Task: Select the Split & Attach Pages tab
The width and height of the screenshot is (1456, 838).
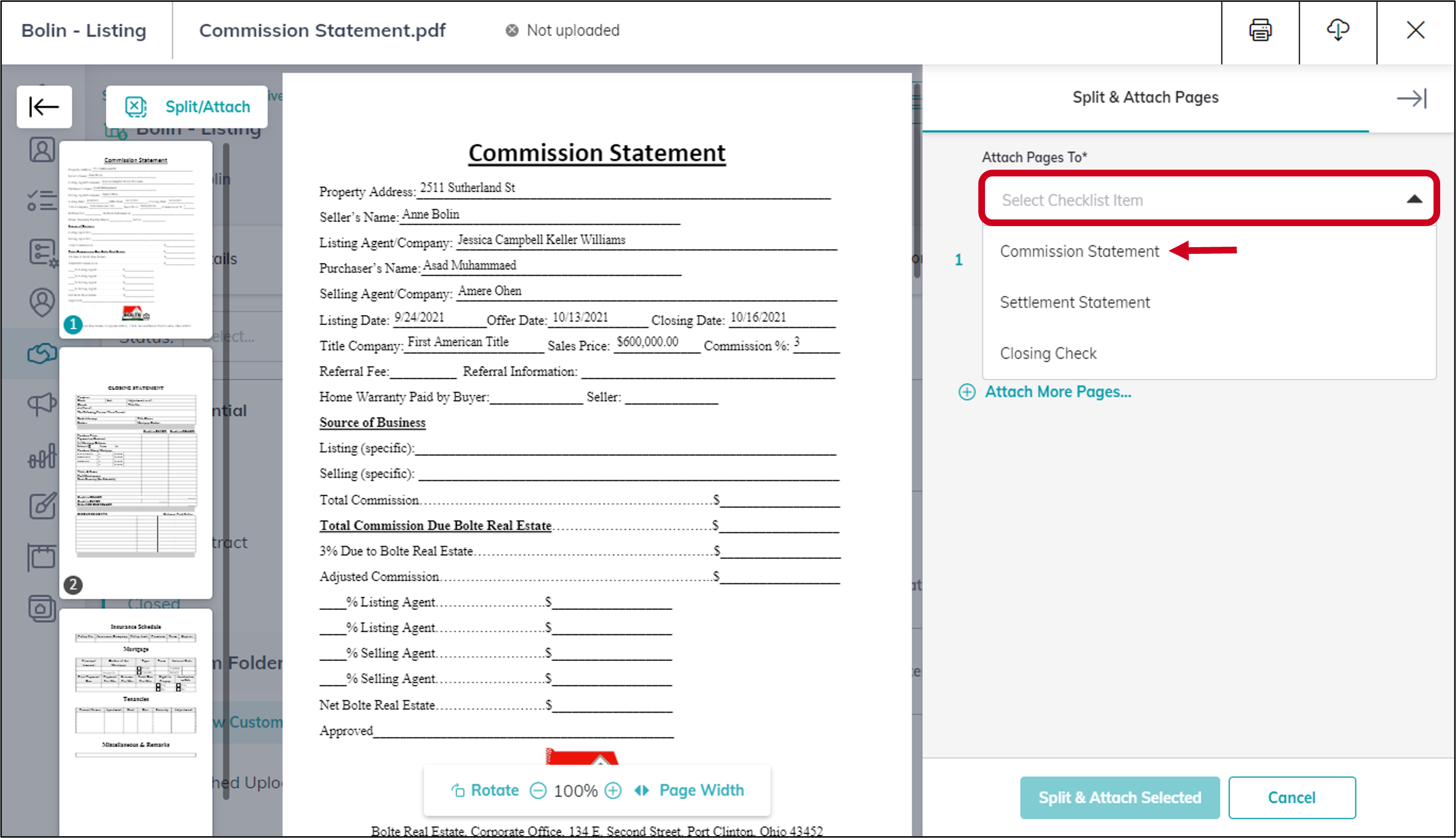Action: tap(1145, 98)
